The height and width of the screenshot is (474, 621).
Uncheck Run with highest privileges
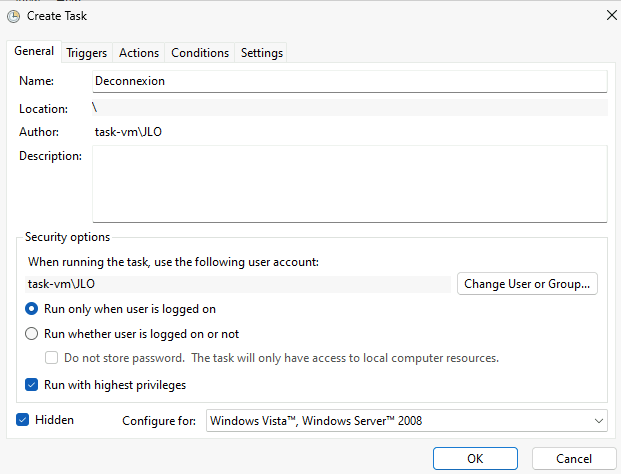click(x=32, y=385)
